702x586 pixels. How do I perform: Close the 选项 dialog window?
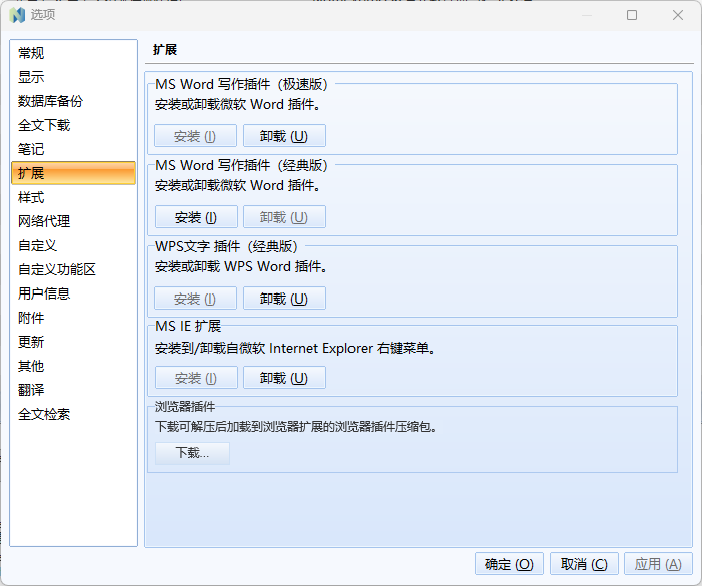click(x=678, y=15)
